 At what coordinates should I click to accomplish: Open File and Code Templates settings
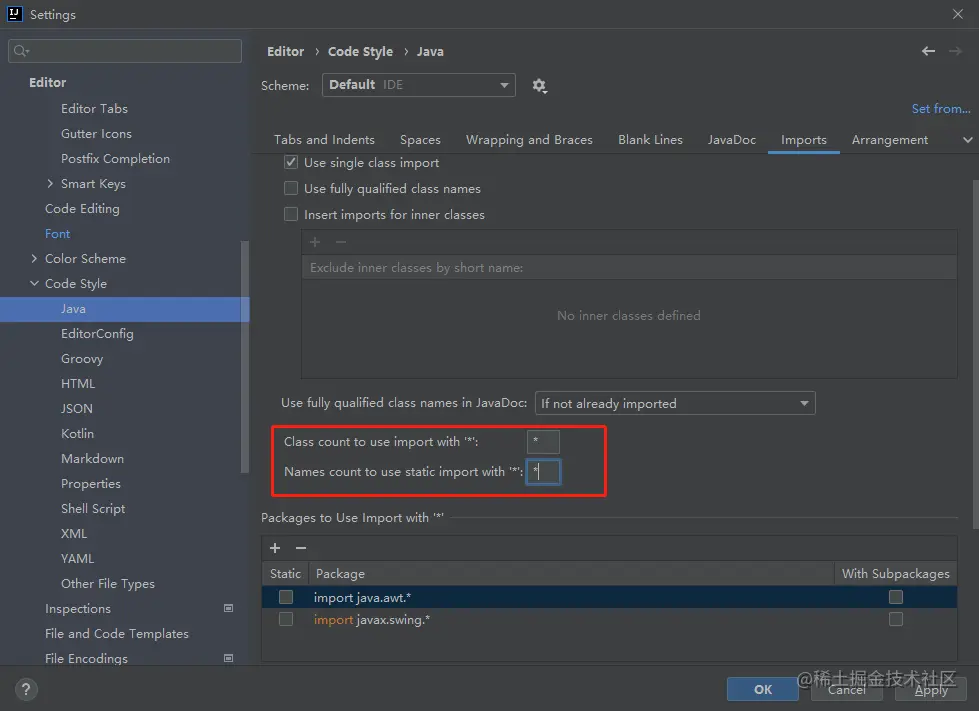[117, 633]
